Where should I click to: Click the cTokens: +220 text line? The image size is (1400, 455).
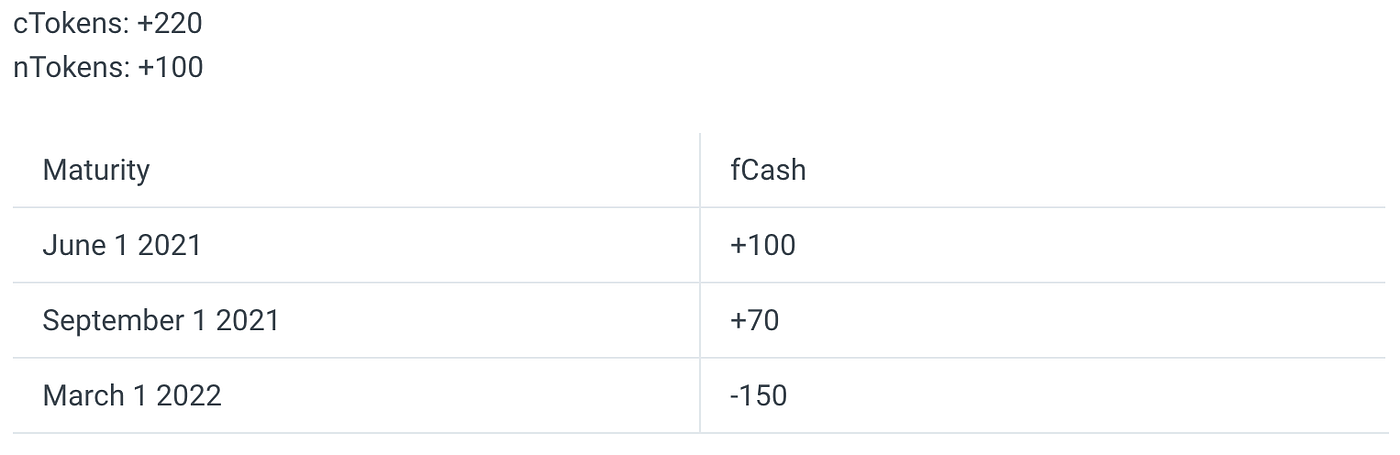[108, 23]
